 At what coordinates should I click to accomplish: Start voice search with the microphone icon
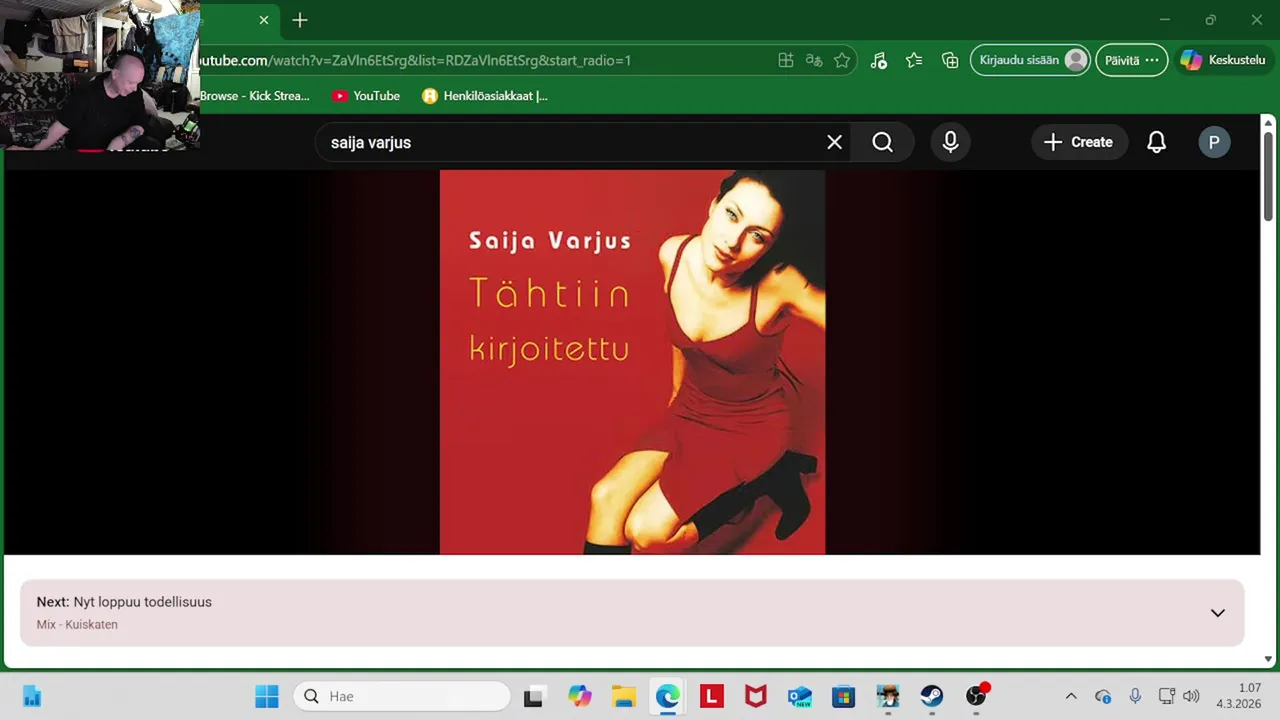(x=950, y=142)
